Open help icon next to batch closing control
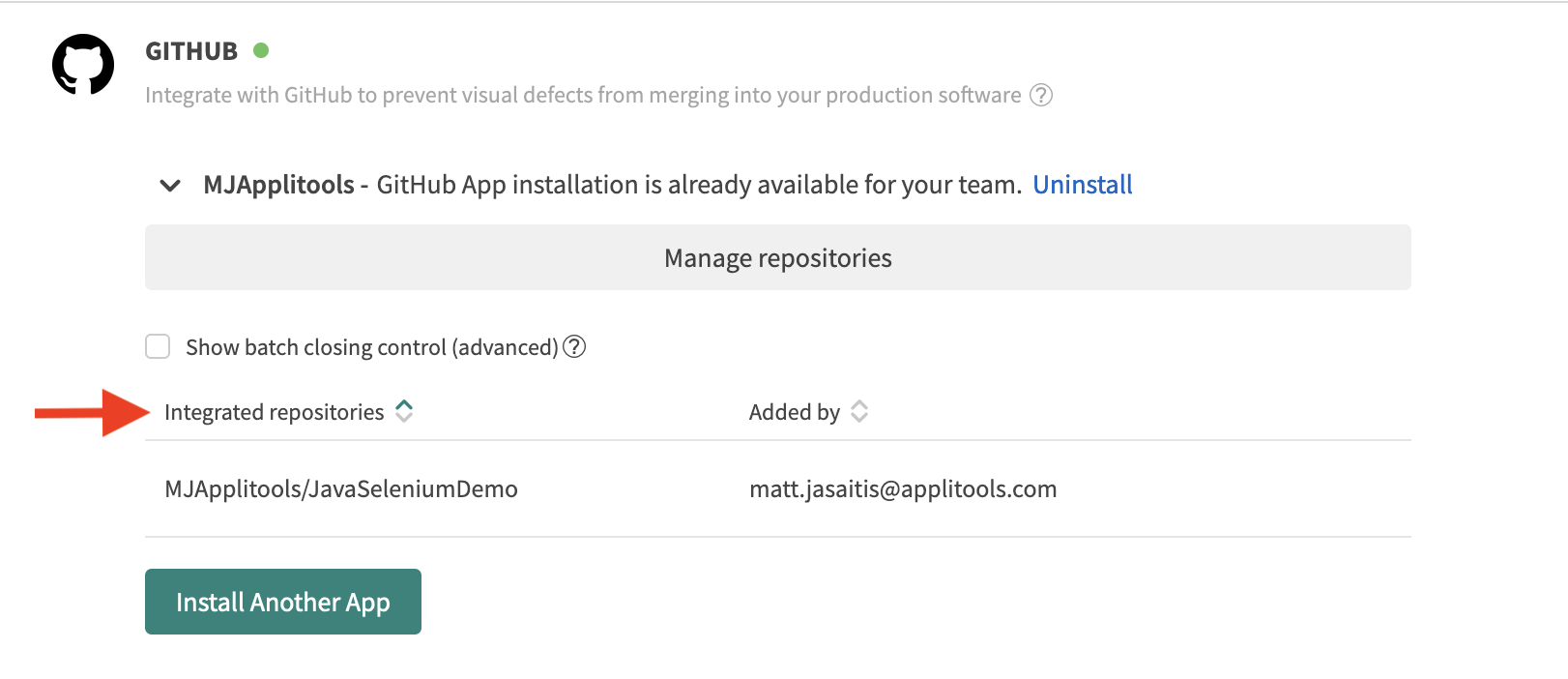Image resolution: width=1568 pixels, height=679 pixels. 574,346
